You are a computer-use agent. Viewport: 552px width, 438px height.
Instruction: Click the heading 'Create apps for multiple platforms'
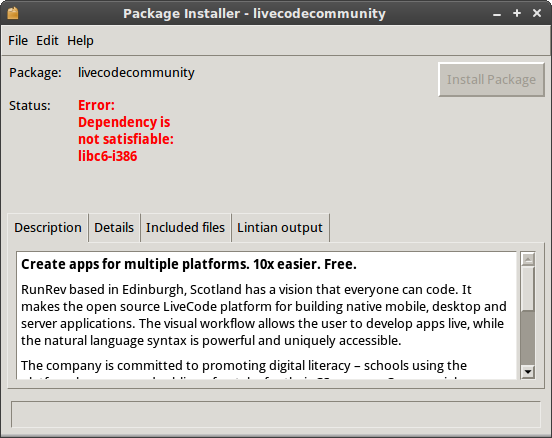189,264
